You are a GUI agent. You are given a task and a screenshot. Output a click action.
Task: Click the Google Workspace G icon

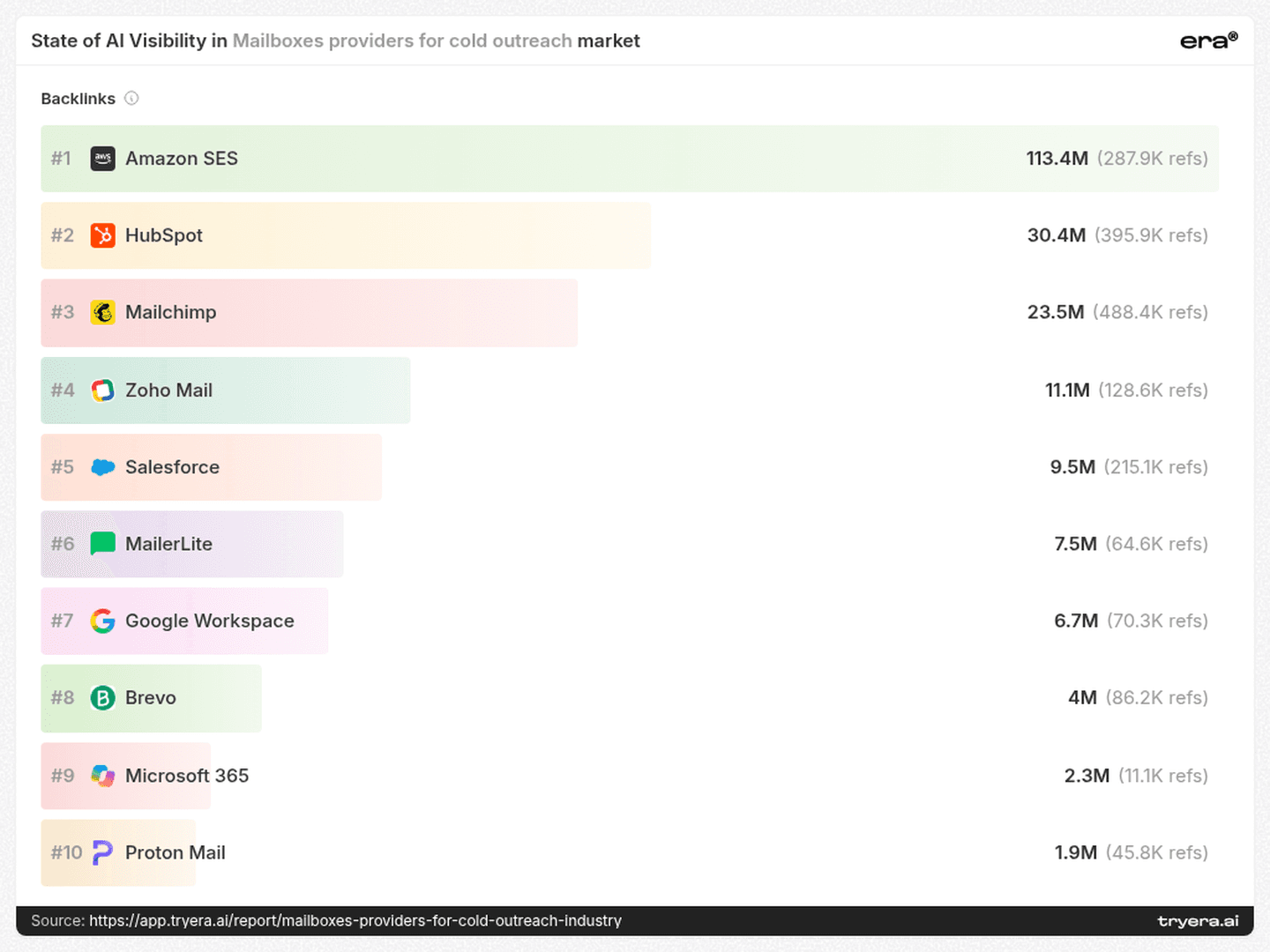(103, 621)
